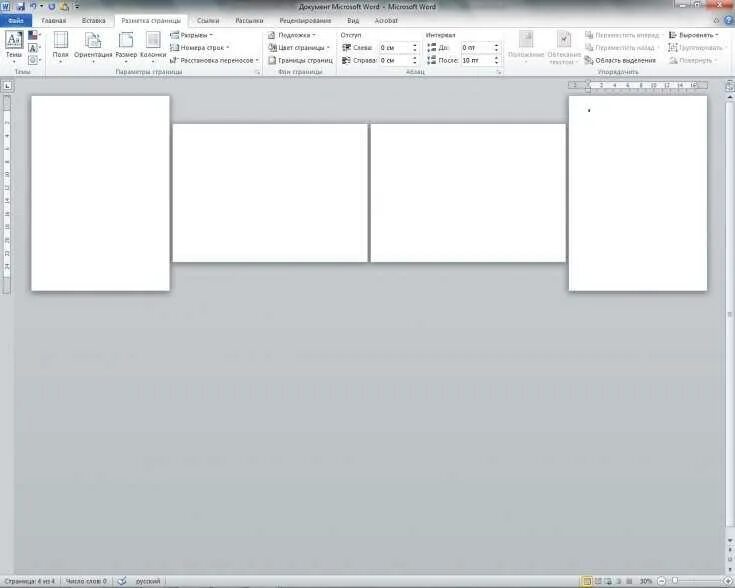735x588 pixels.
Task: Switch to the Главная tab
Action: (x=53, y=21)
